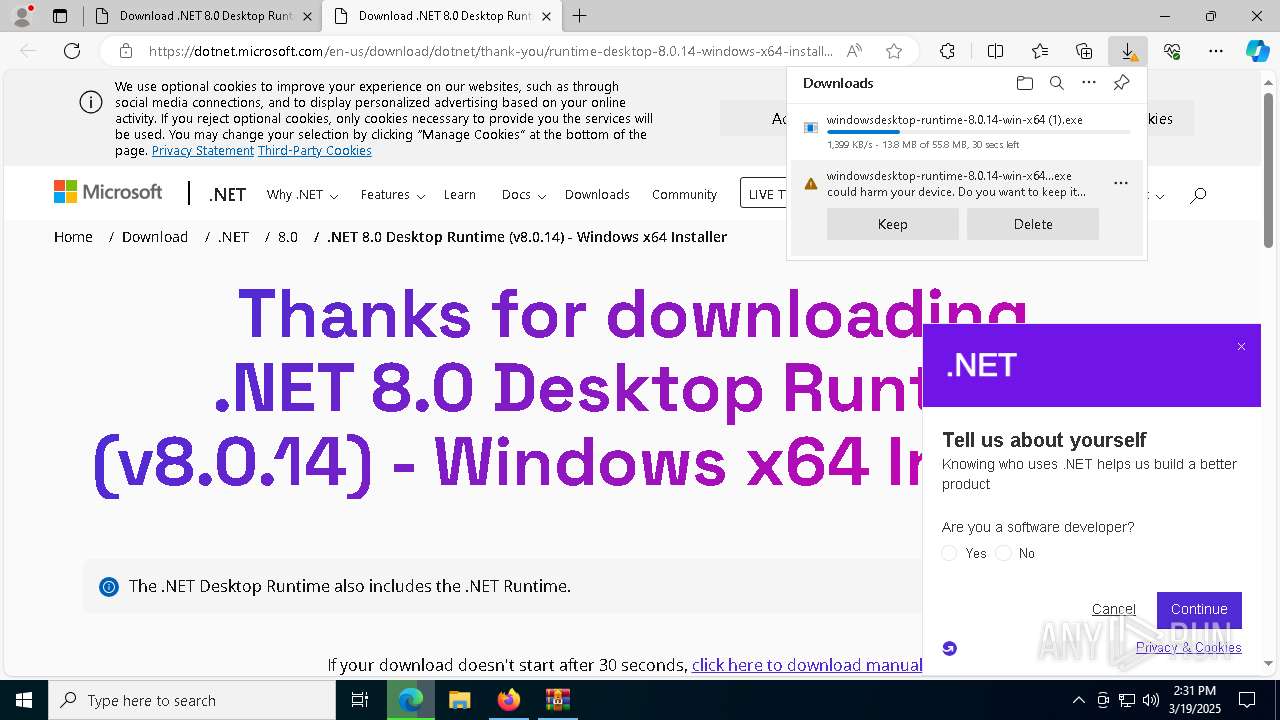1280x720 pixels.
Task: Go to Download breadcrumb
Action: pyautogui.click(x=155, y=237)
